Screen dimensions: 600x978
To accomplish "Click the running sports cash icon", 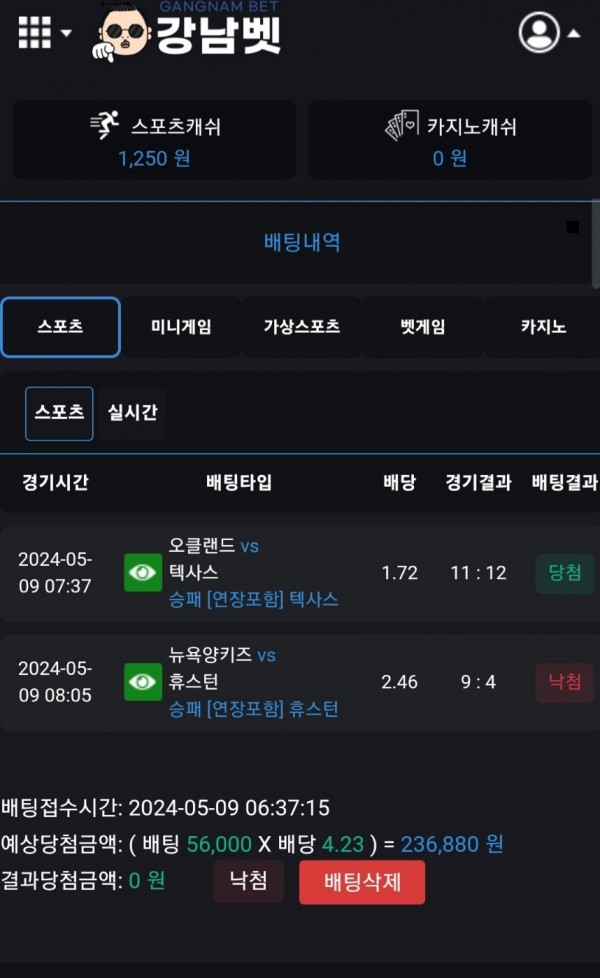I will [104, 126].
